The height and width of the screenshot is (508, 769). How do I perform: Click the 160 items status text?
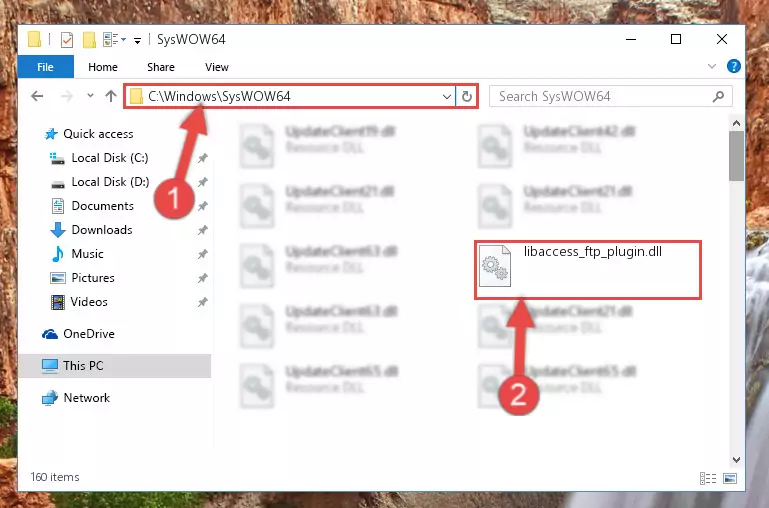pyautogui.click(x=55, y=477)
